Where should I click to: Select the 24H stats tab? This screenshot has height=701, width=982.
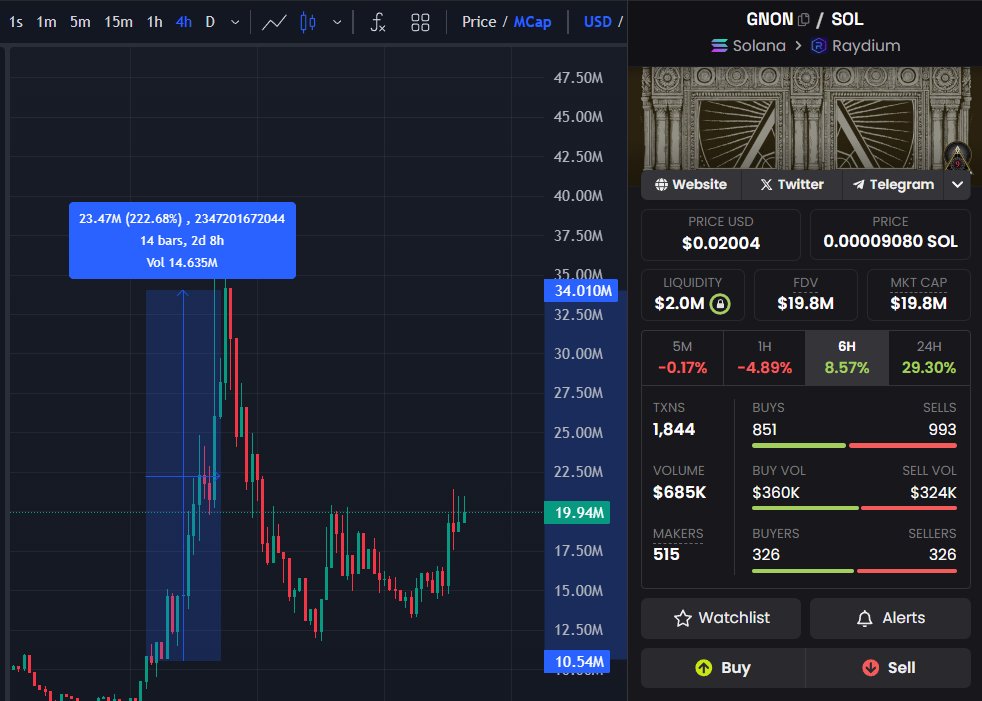click(929, 358)
